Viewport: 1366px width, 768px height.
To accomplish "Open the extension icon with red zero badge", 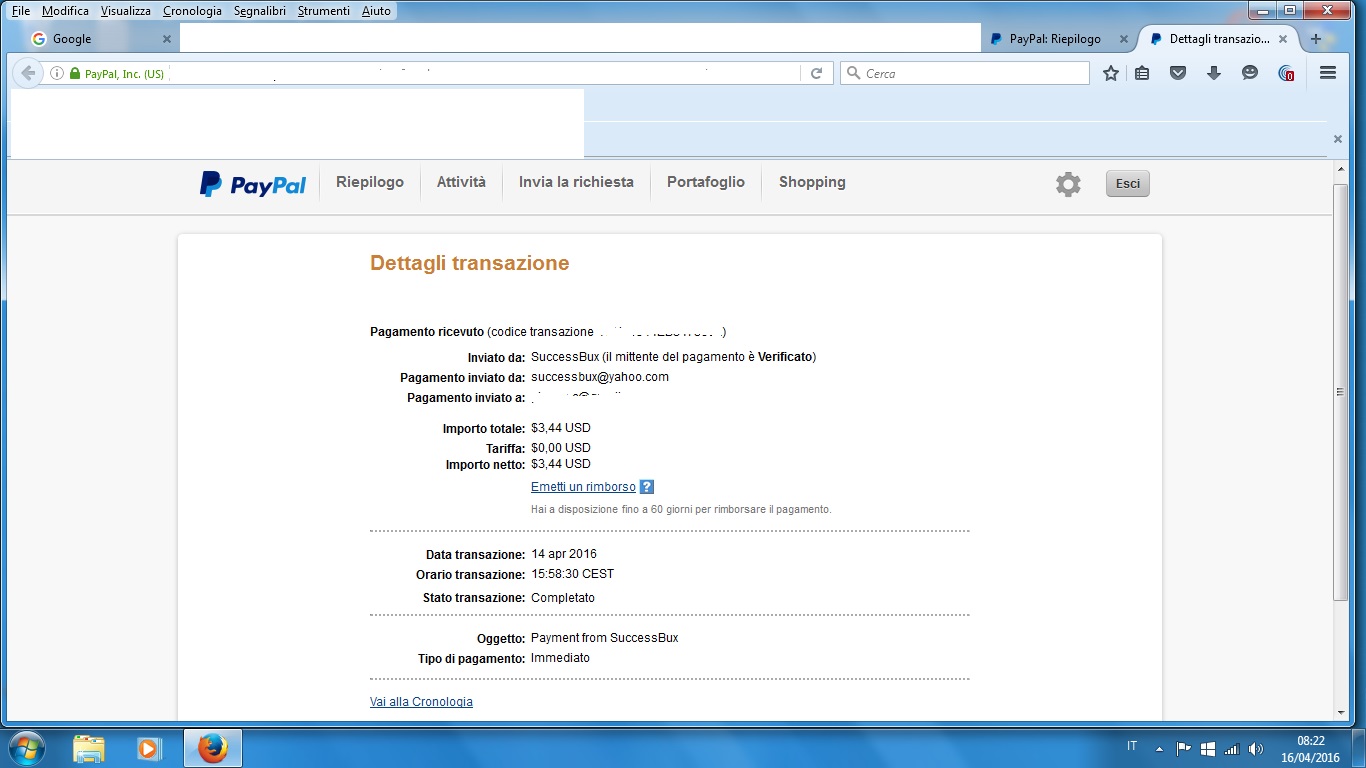I will pos(1287,73).
